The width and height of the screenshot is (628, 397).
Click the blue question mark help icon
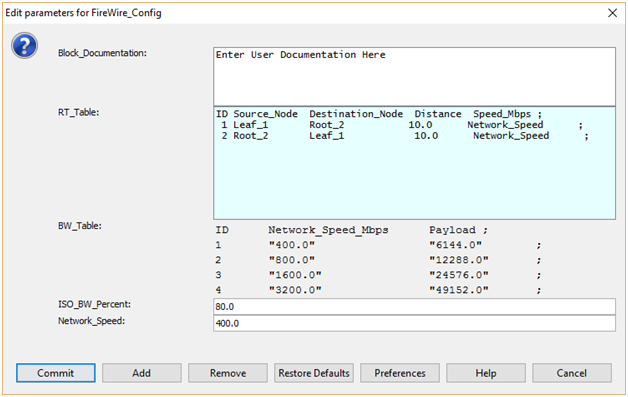point(24,46)
